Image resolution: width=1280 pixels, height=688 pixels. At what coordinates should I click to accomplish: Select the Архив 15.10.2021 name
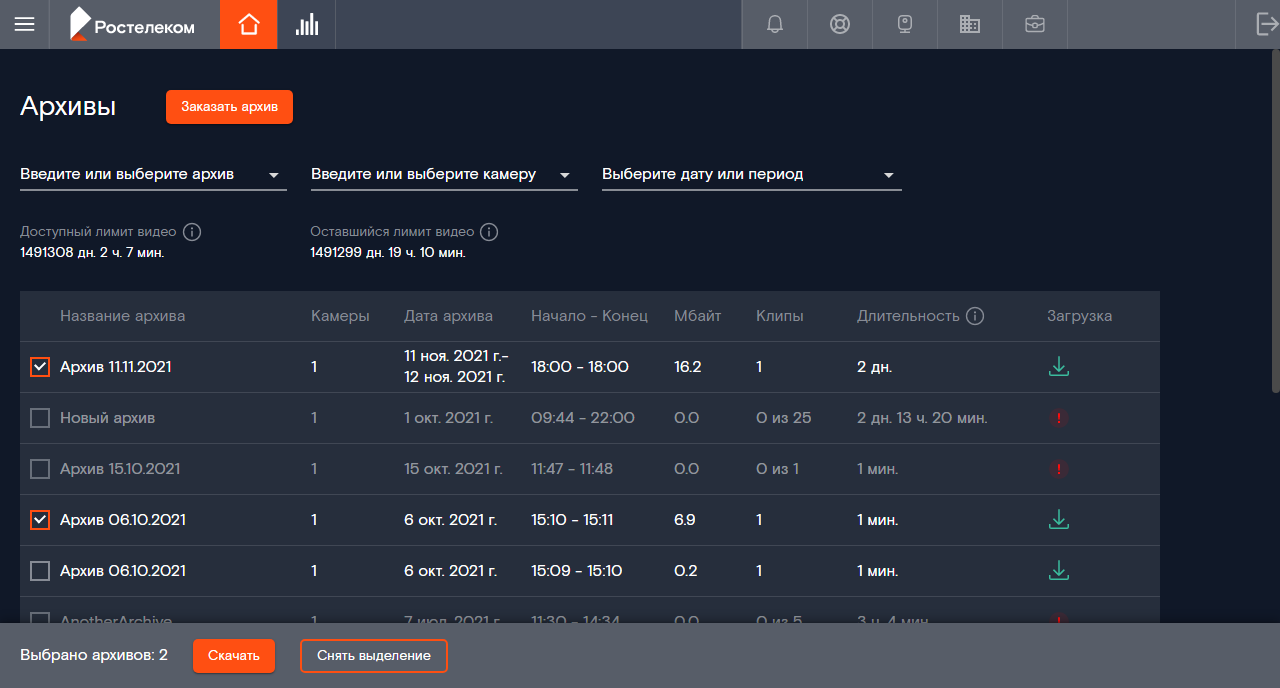120,469
